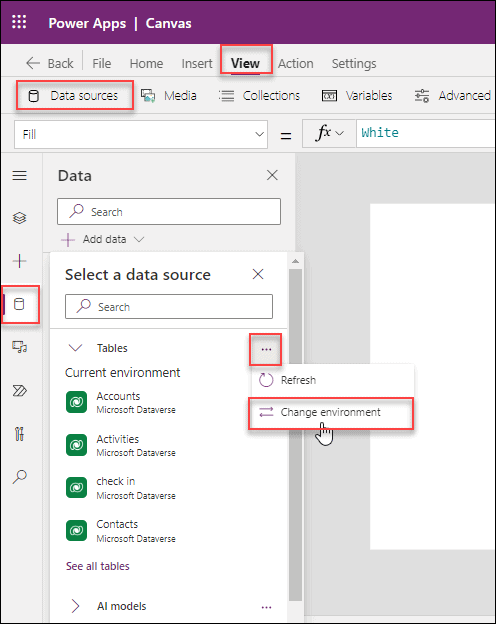Click the scrollbar up arrow
The image size is (496, 624).
[x=295, y=261]
